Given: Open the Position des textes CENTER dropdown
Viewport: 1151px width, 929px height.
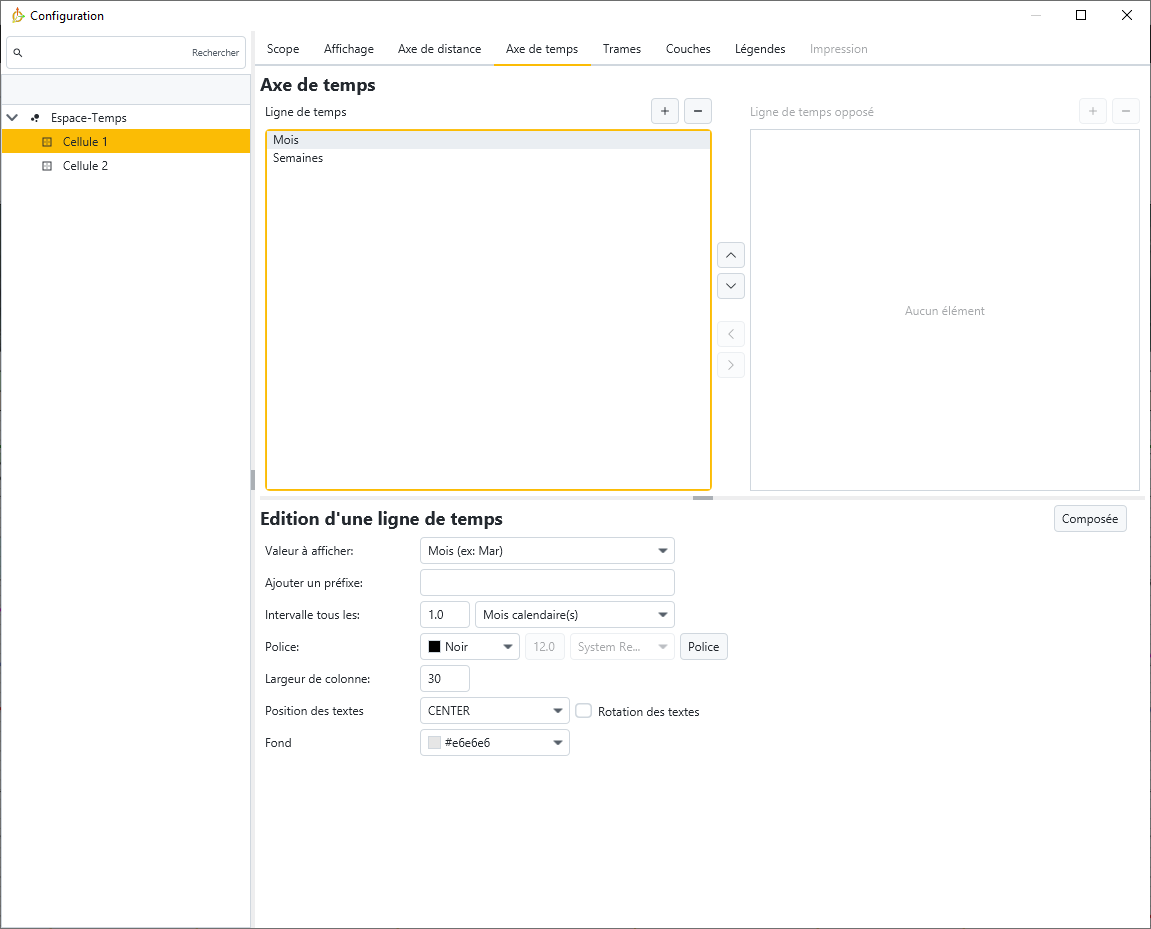Looking at the screenshot, I should [x=494, y=711].
